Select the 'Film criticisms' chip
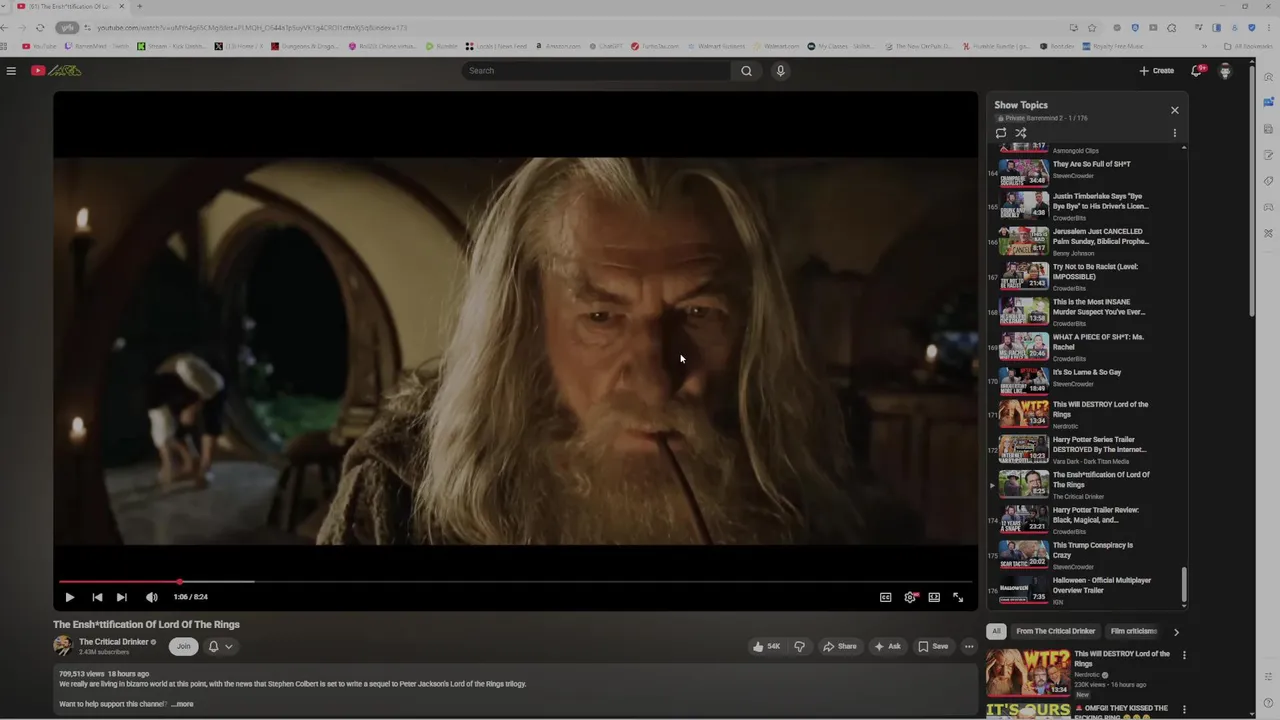 [x=1133, y=631]
